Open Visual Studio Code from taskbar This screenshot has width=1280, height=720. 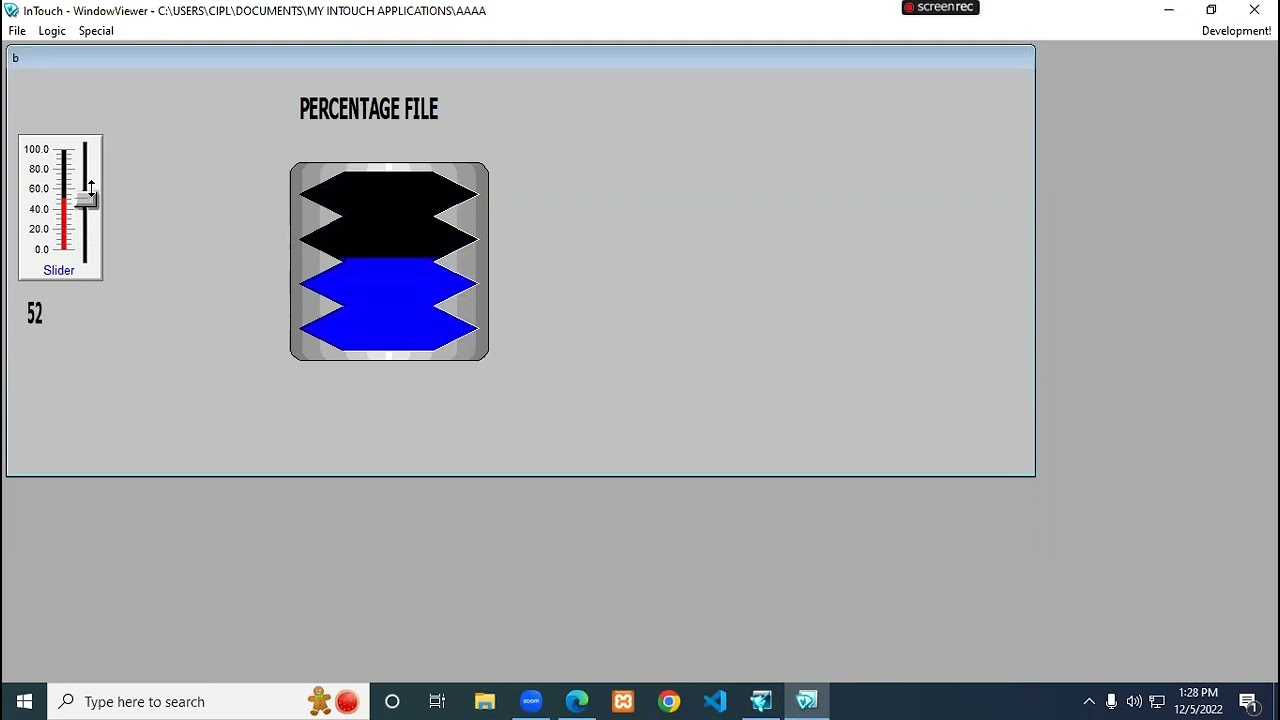[x=715, y=701]
